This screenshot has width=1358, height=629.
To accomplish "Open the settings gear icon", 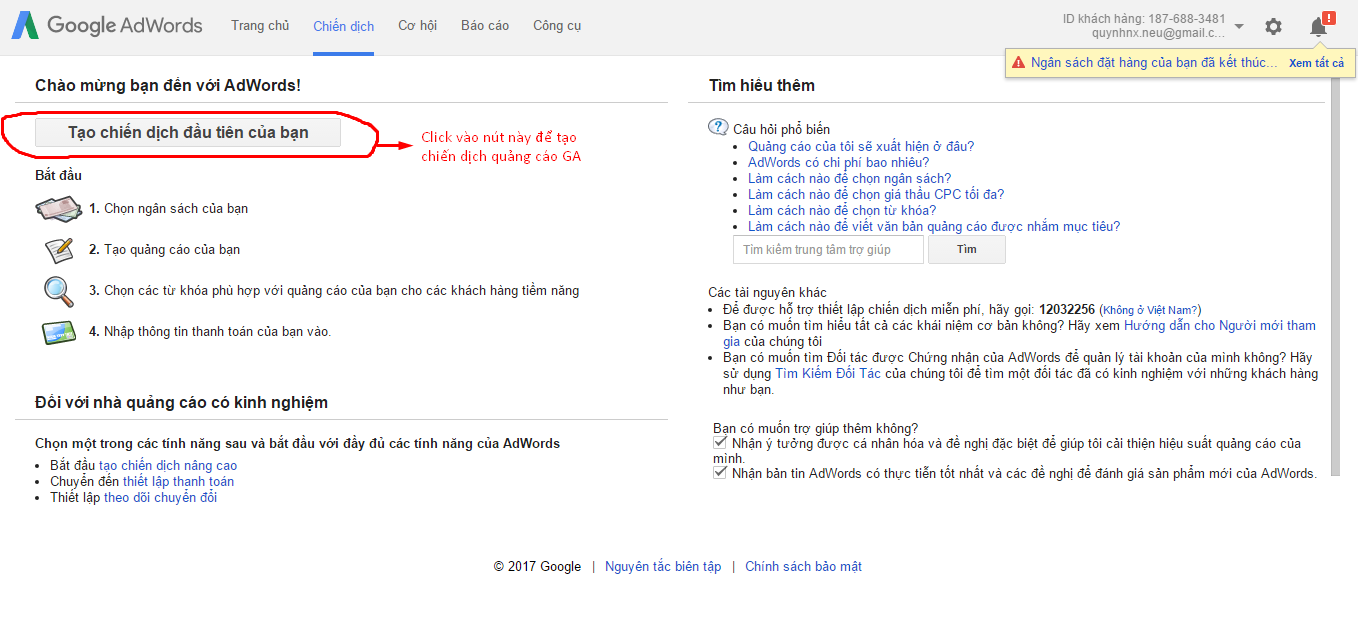I will (x=1273, y=27).
